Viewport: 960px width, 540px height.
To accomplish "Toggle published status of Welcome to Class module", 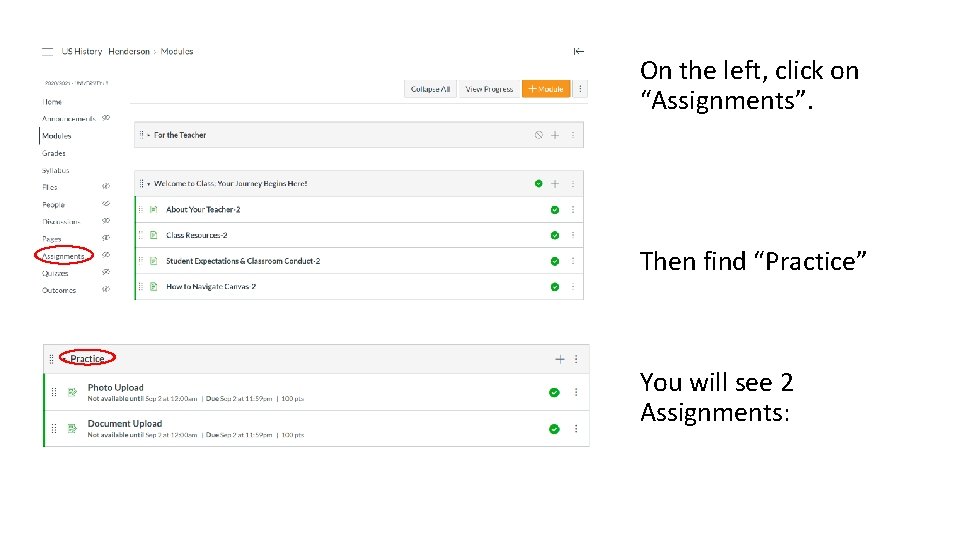I will [x=538, y=184].
